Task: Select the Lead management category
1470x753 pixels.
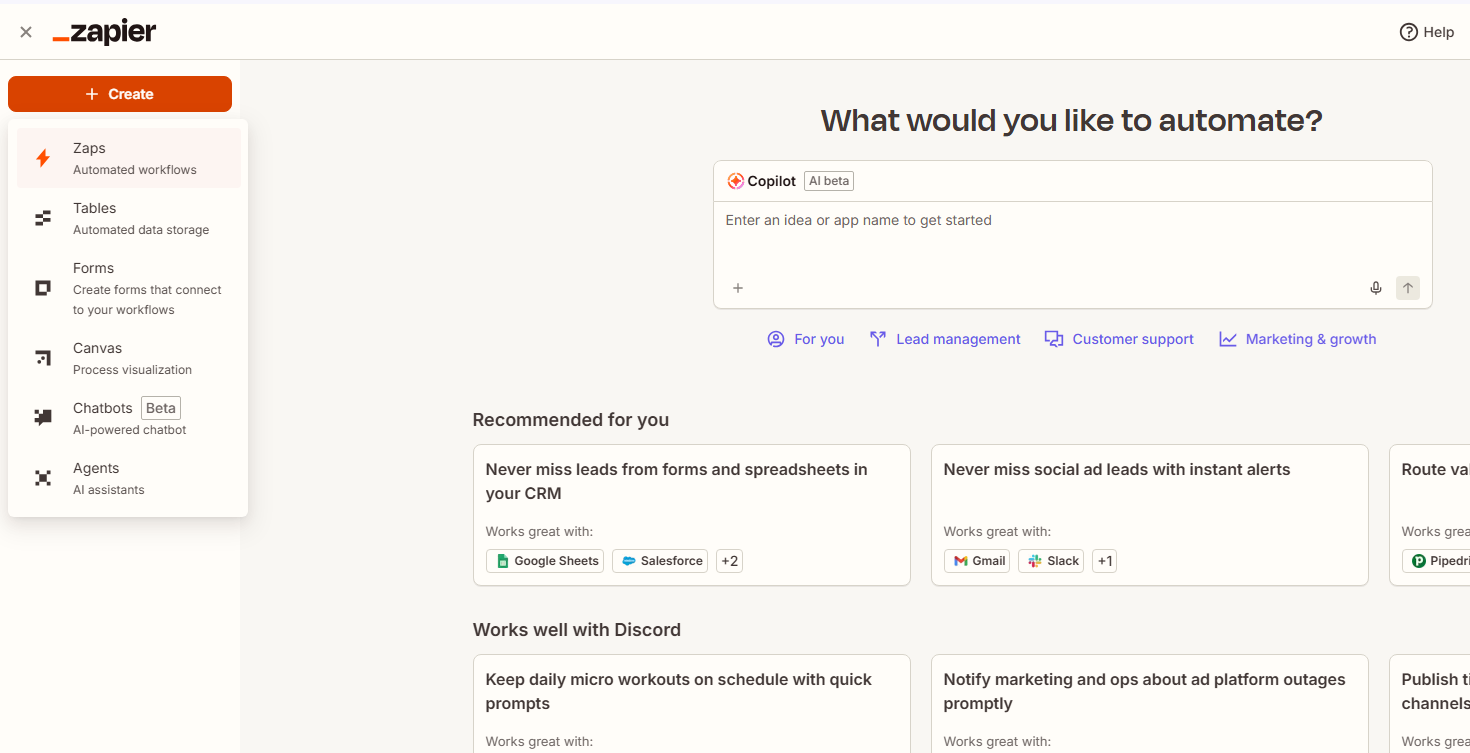Action: point(945,339)
